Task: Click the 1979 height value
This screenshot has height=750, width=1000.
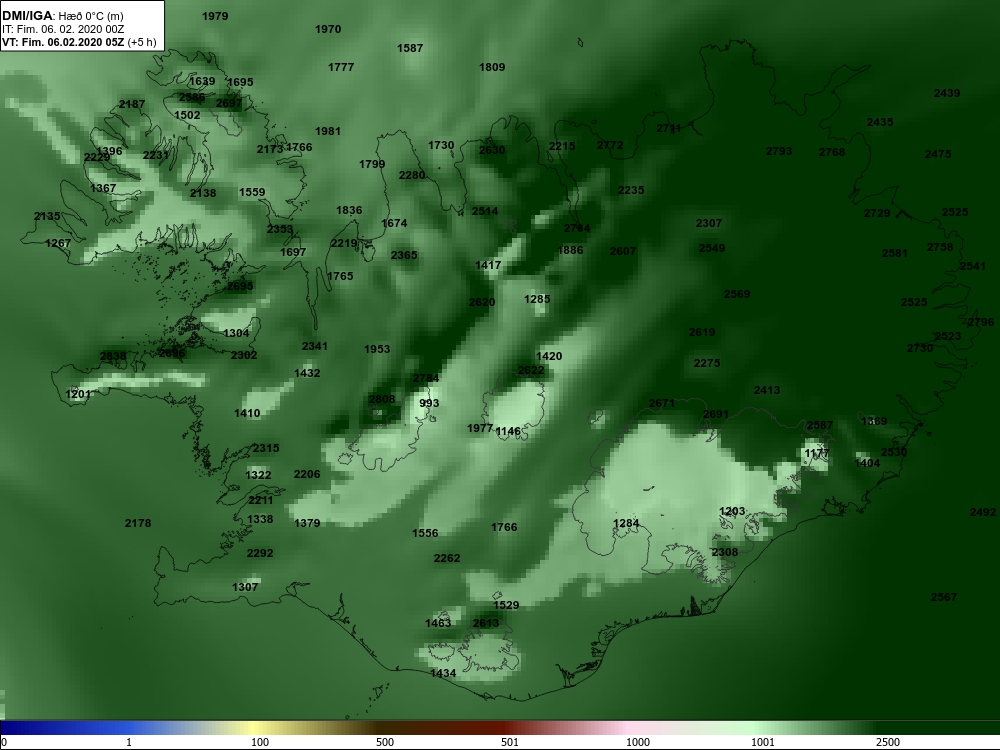Action: [x=215, y=16]
